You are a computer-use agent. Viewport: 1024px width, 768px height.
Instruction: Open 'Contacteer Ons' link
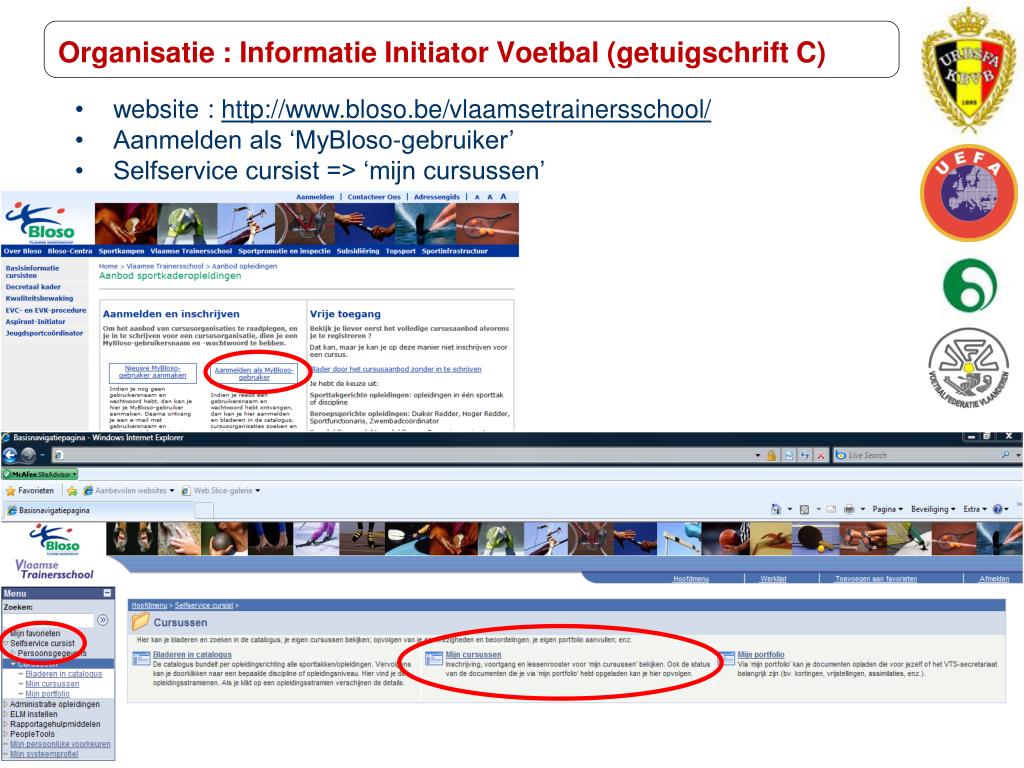pyautogui.click(x=374, y=197)
